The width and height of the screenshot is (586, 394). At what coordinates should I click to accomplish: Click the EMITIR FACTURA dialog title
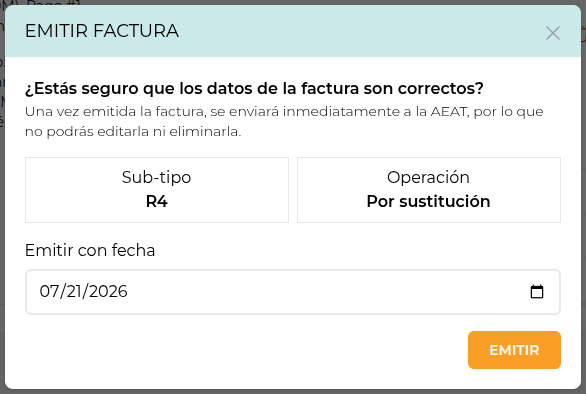(102, 31)
